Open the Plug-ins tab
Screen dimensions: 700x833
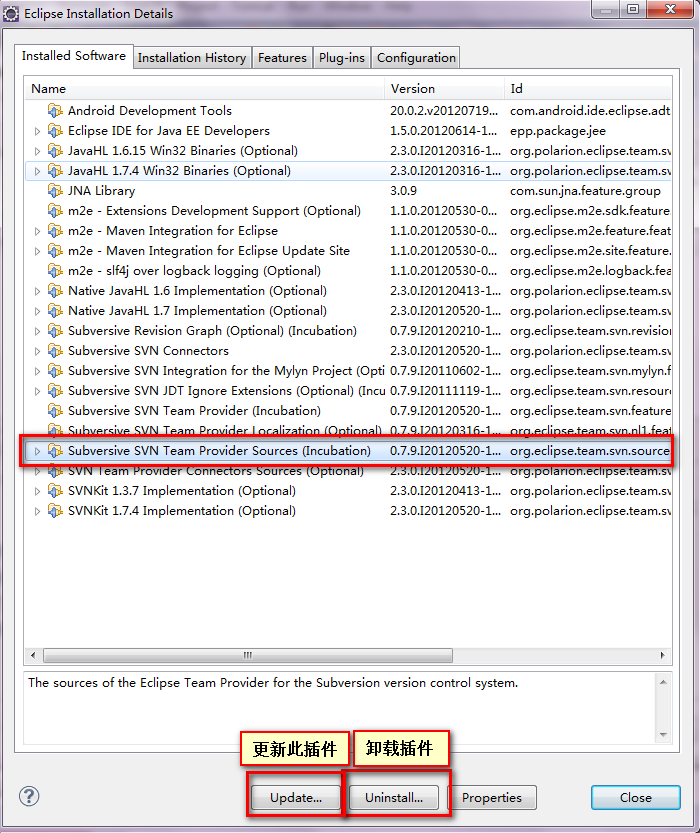tap(342, 57)
